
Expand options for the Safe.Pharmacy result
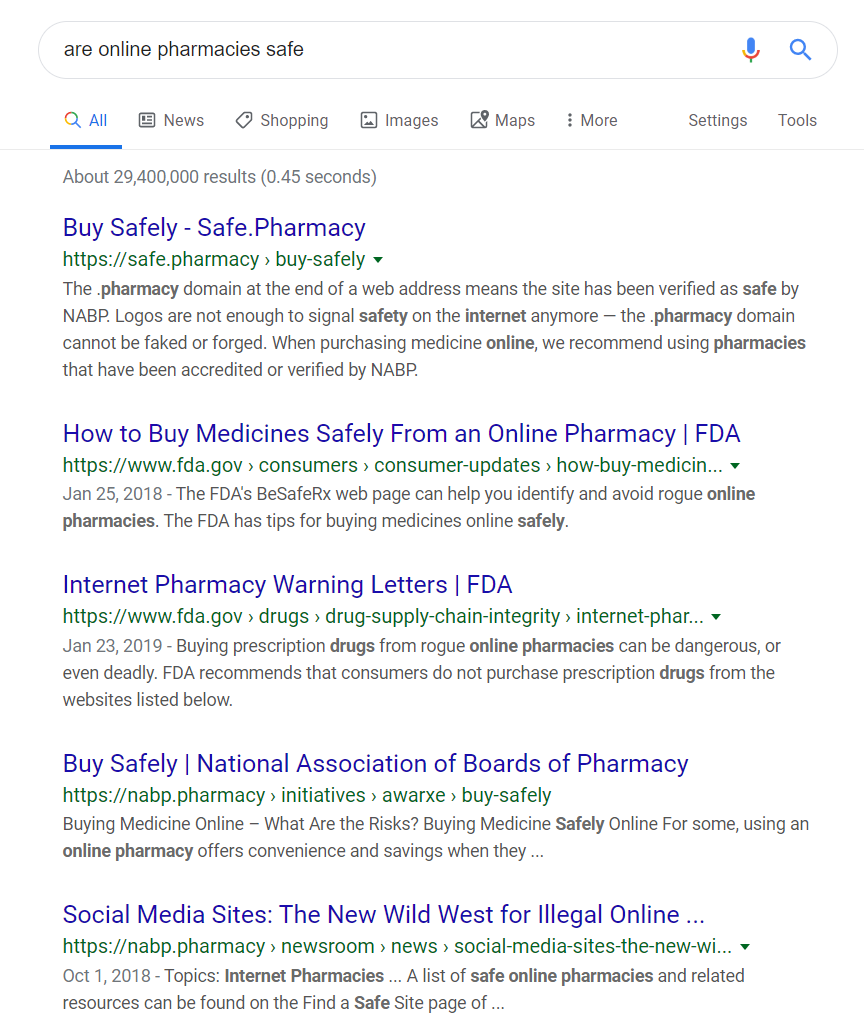pyautogui.click(x=378, y=259)
